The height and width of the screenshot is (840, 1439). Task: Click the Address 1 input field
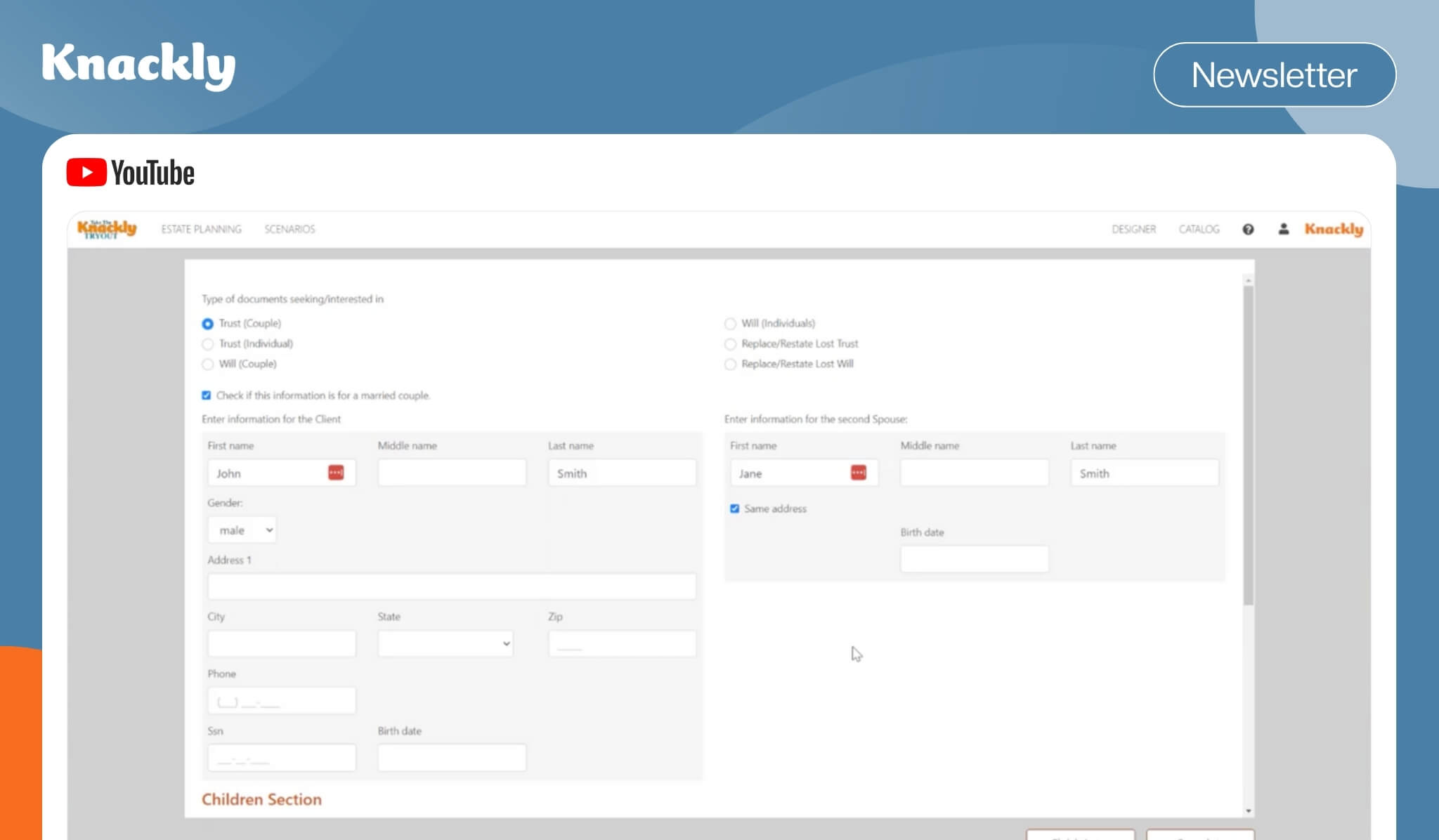pyautogui.click(x=451, y=586)
